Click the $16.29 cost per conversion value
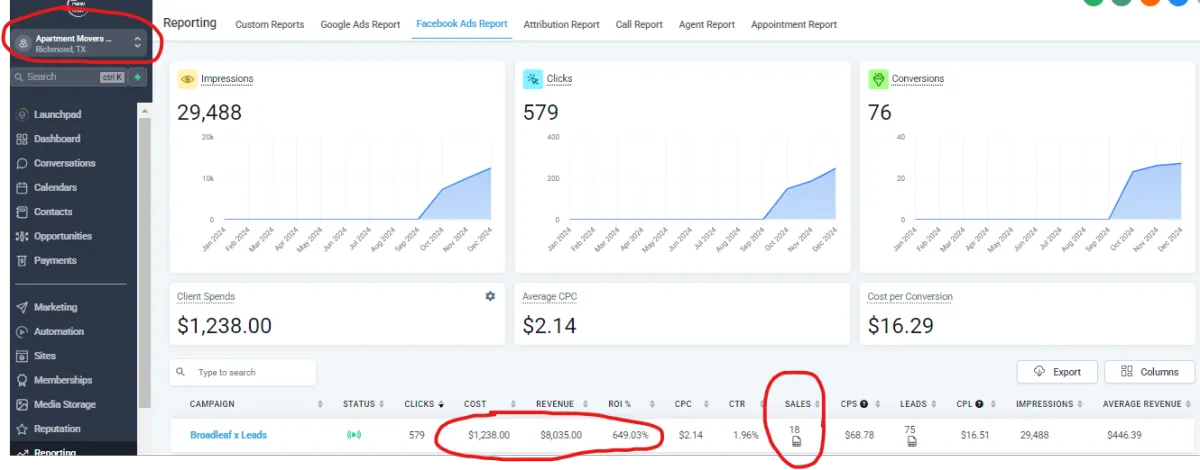Image resolution: width=1200 pixels, height=470 pixels. coord(901,325)
